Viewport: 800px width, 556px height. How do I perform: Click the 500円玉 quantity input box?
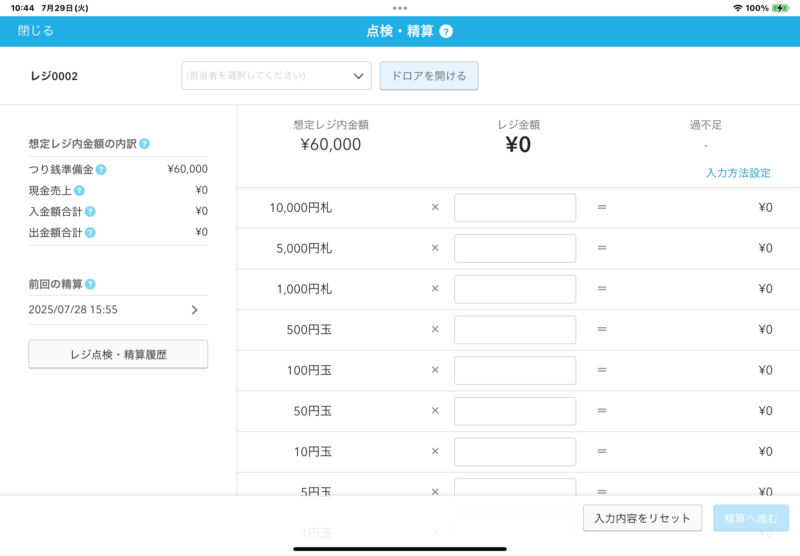pyautogui.click(x=515, y=330)
